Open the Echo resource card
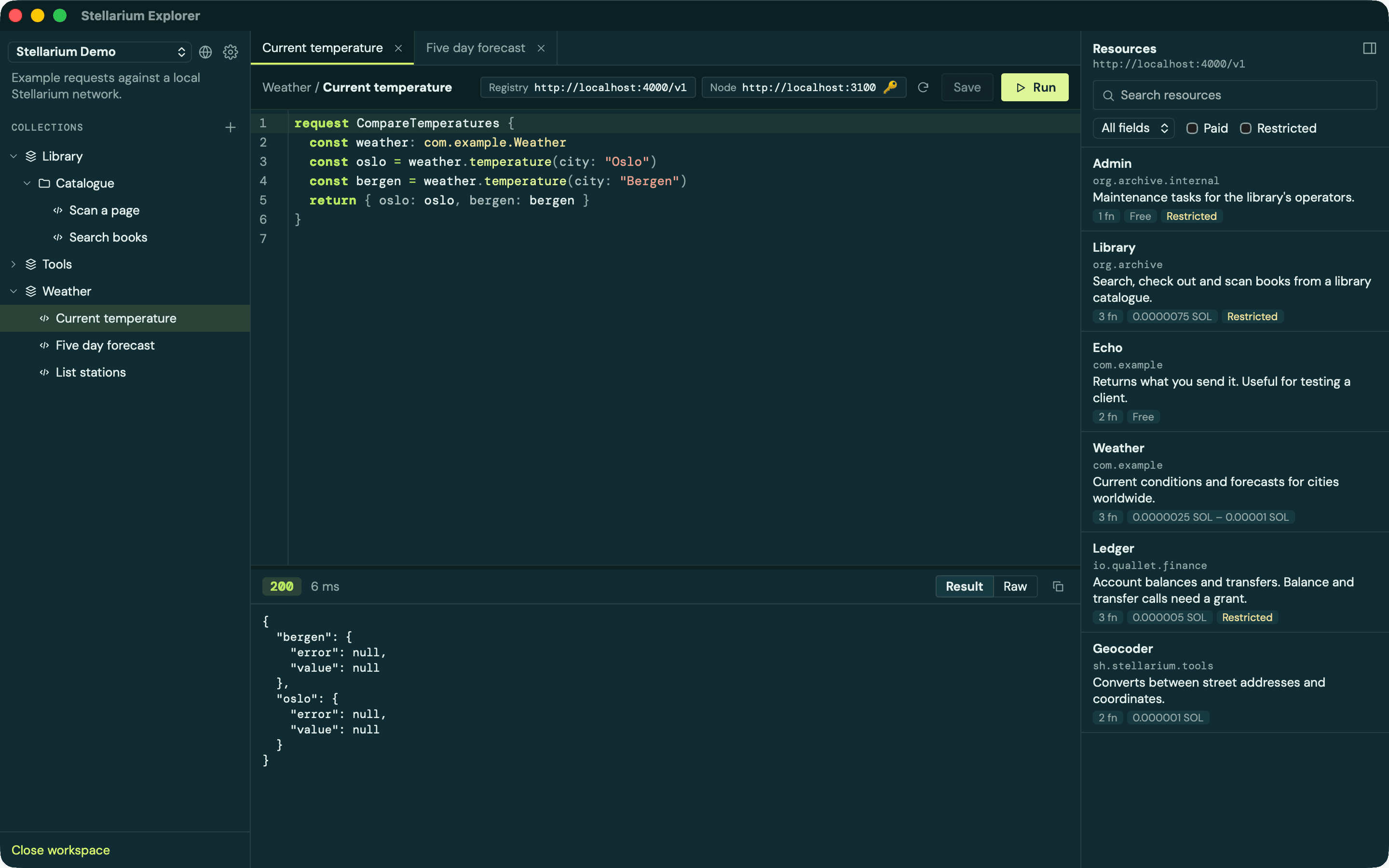 point(1235,381)
